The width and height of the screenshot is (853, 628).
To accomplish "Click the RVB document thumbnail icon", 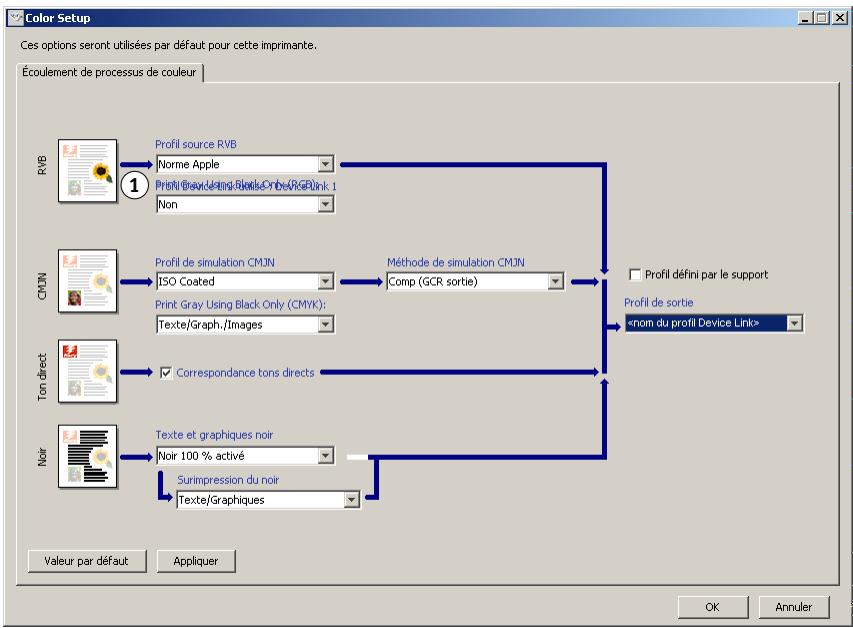I will pyautogui.click(x=88, y=170).
